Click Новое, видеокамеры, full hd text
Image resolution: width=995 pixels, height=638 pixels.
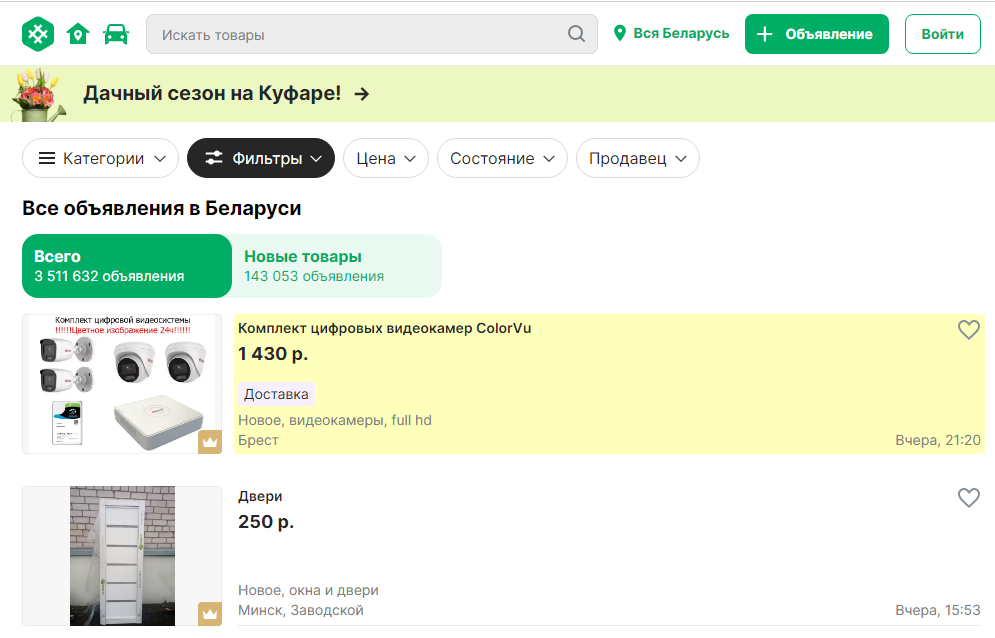[x=335, y=420]
